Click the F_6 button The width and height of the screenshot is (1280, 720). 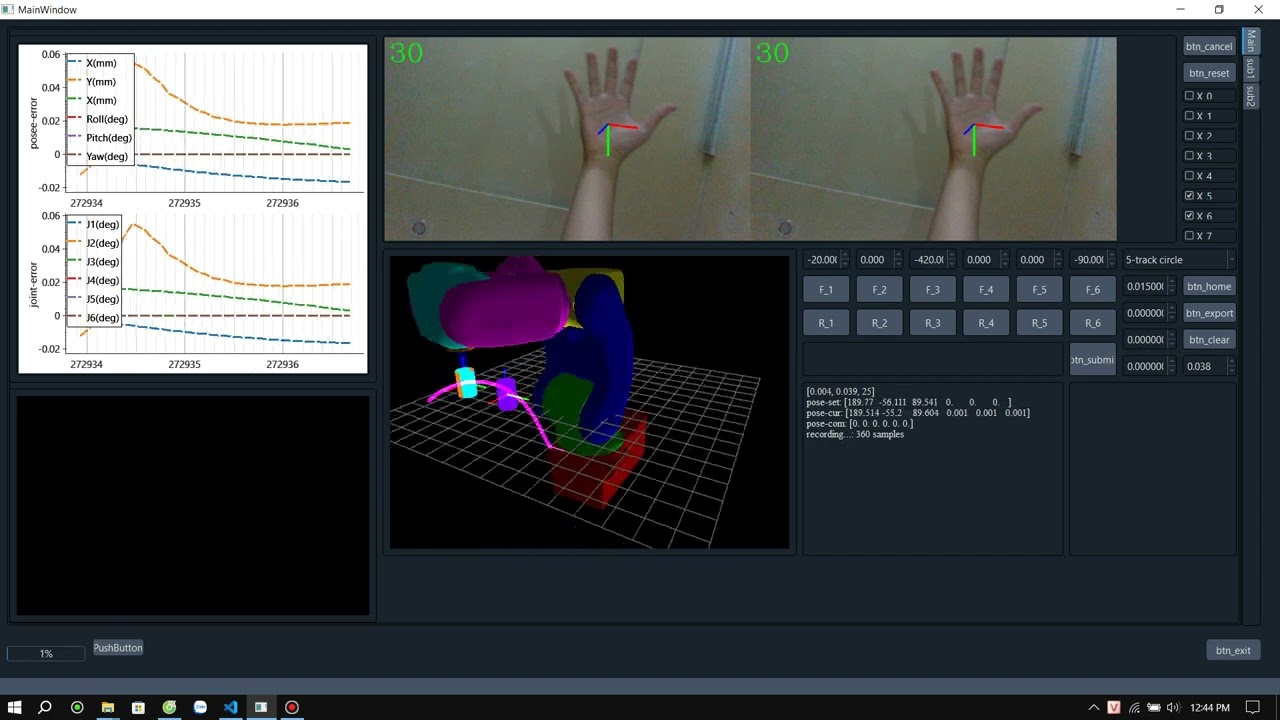(1092, 290)
